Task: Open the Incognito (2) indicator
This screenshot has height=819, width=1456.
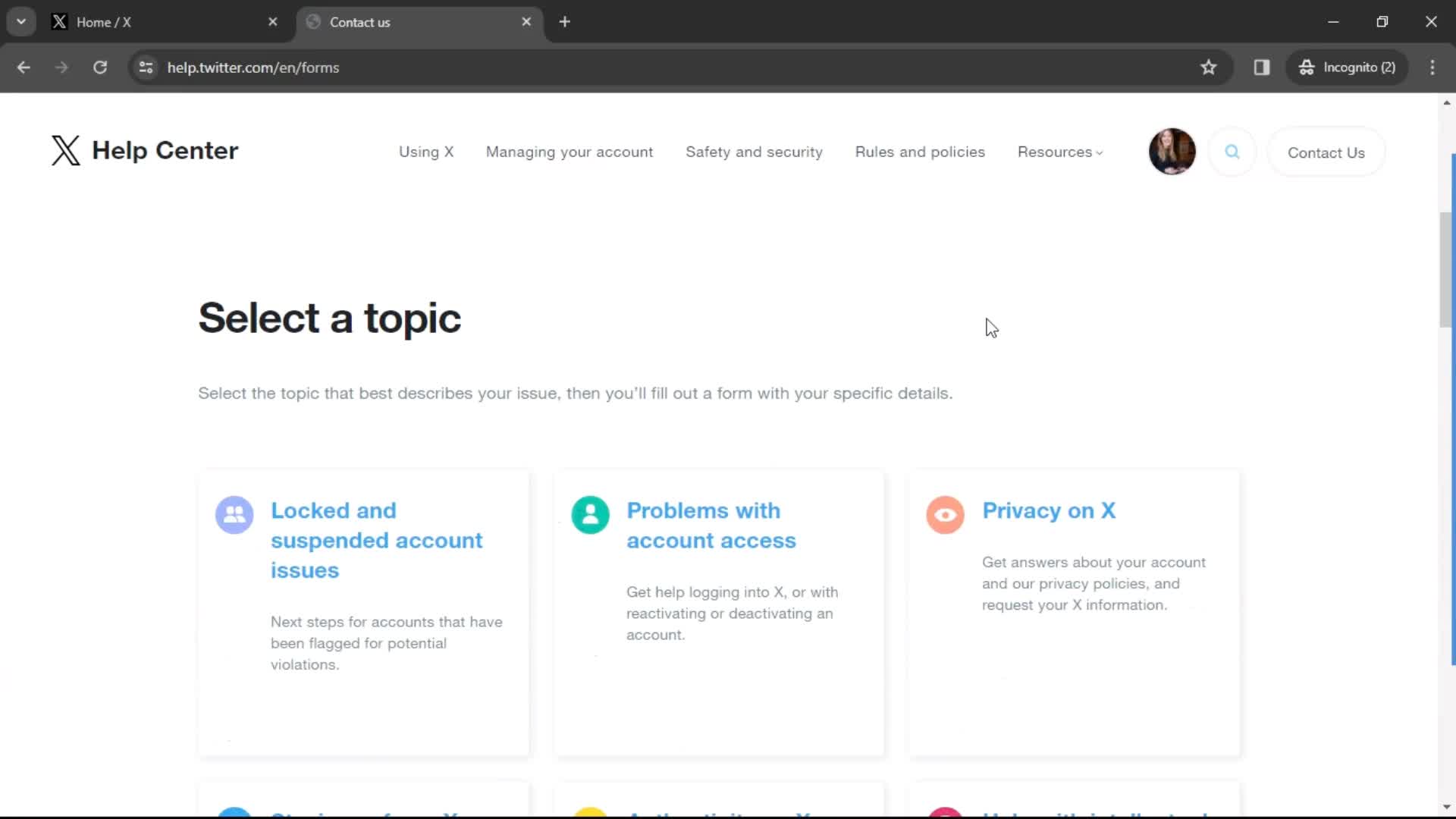Action: click(x=1348, y=67)
